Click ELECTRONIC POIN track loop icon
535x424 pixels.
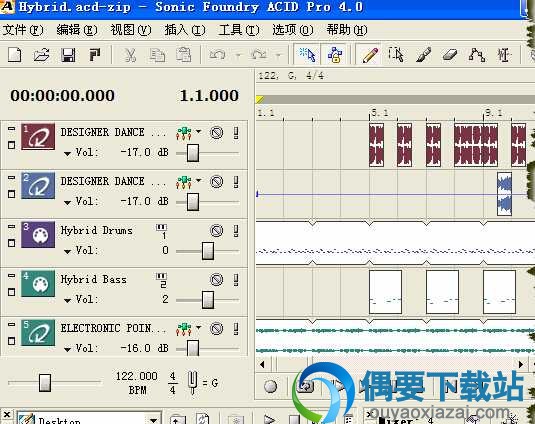click(38, 333)
